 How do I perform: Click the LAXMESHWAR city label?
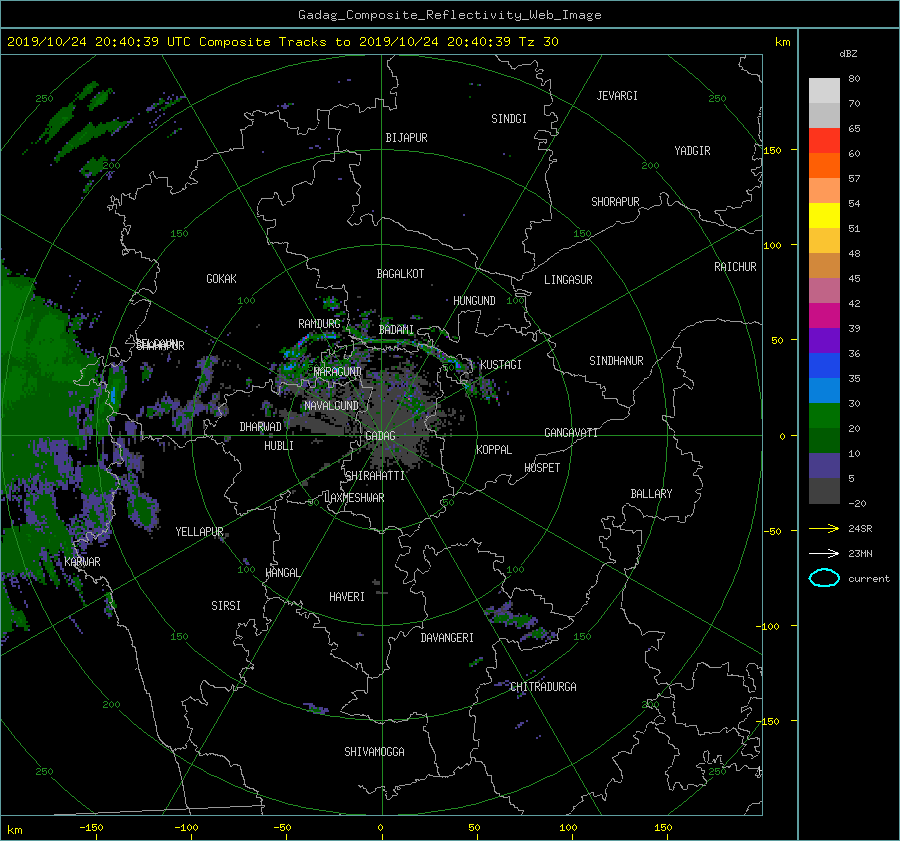pyautogui.click(x=354, y=498)
